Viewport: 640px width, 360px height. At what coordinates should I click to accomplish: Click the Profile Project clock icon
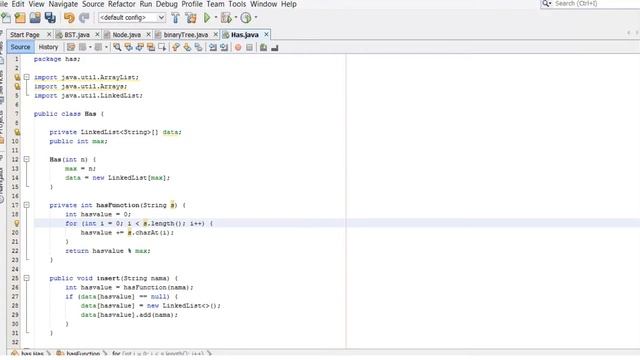[x=246, y=18]
